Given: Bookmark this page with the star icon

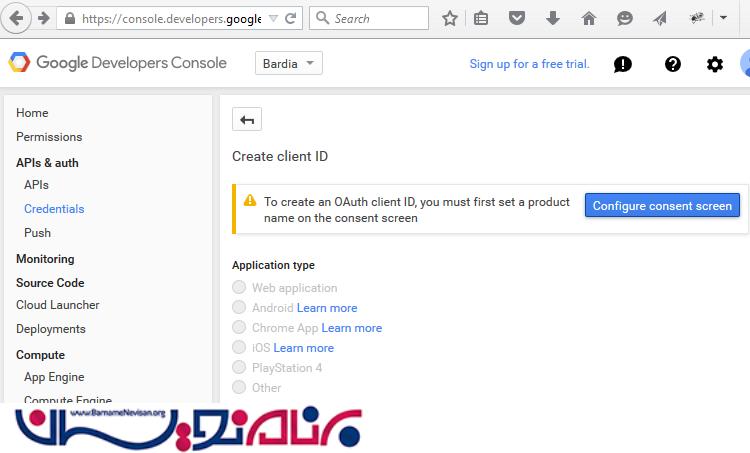Looking at the screenshot, I should pyautogui.click(x=450, y=18).
